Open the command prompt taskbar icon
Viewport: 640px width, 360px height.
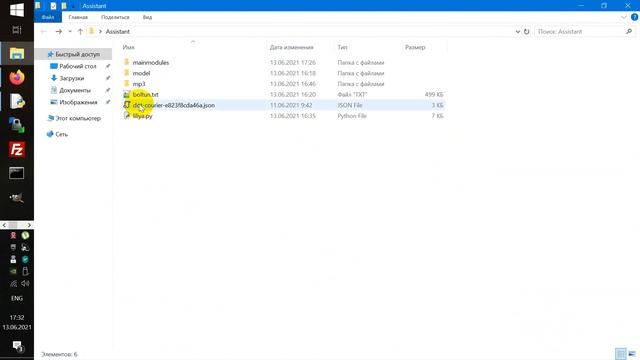[x=17, y=173]
